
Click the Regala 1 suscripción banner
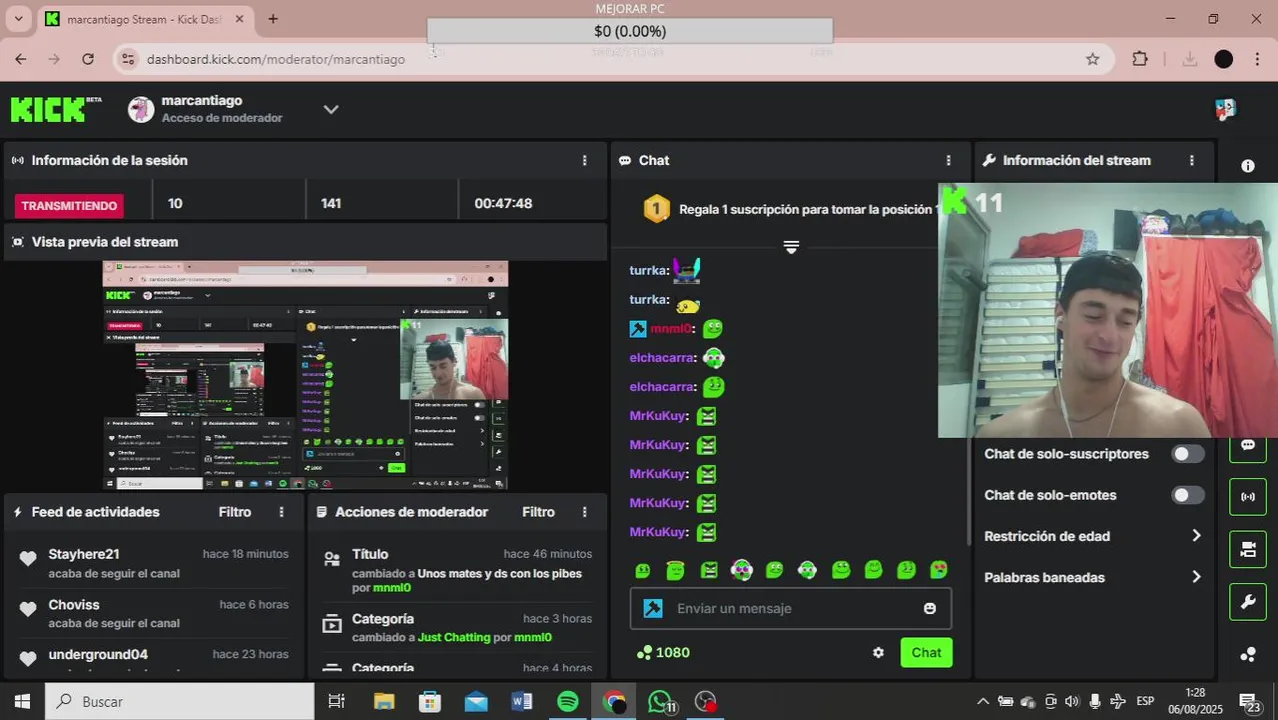790,209
